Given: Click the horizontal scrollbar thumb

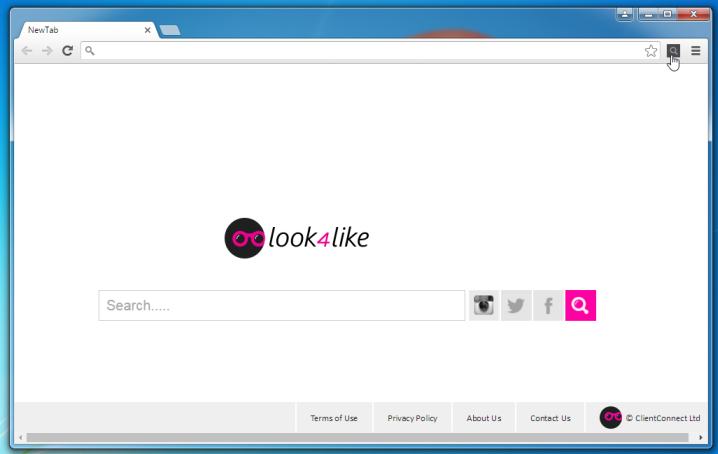Looking at the screenshot, I should coord(357,438).
